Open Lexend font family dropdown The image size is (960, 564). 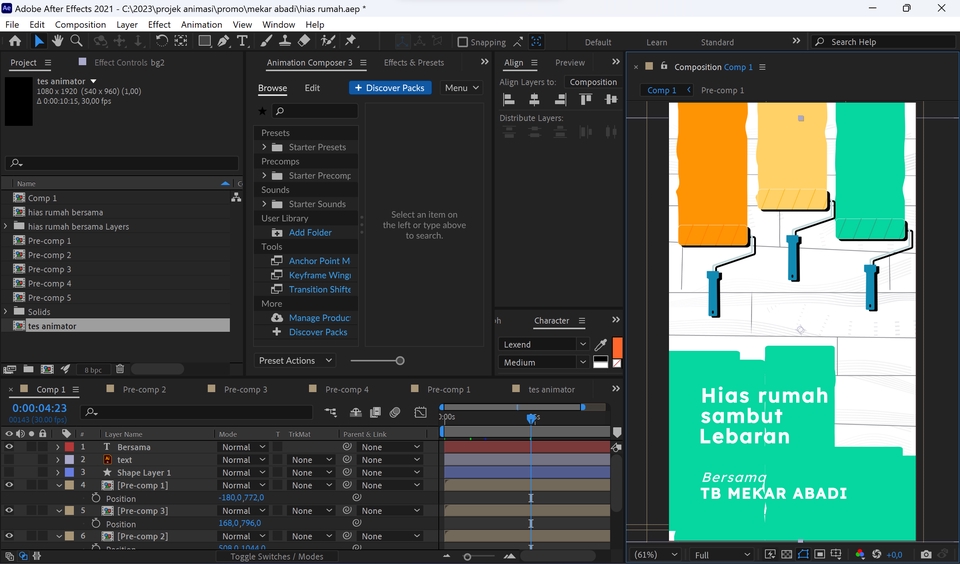pyautogui.click(x=544, y=344)
